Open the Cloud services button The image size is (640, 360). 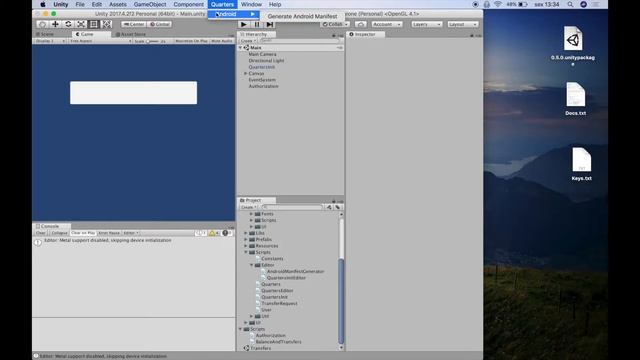click(x=360, y=24)
